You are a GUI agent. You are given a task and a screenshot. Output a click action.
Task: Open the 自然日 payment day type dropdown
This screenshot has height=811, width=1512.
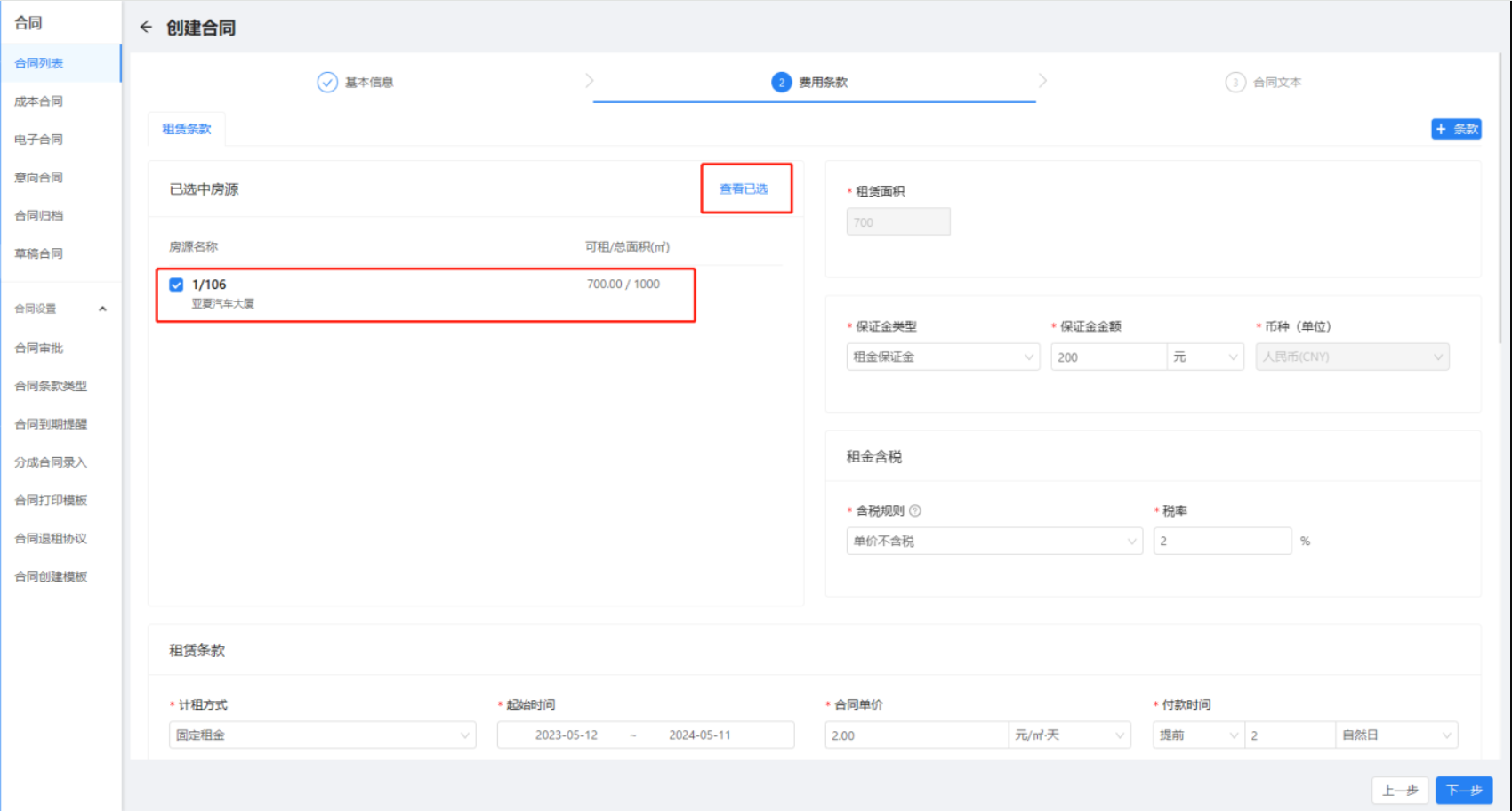[1395, 735]
